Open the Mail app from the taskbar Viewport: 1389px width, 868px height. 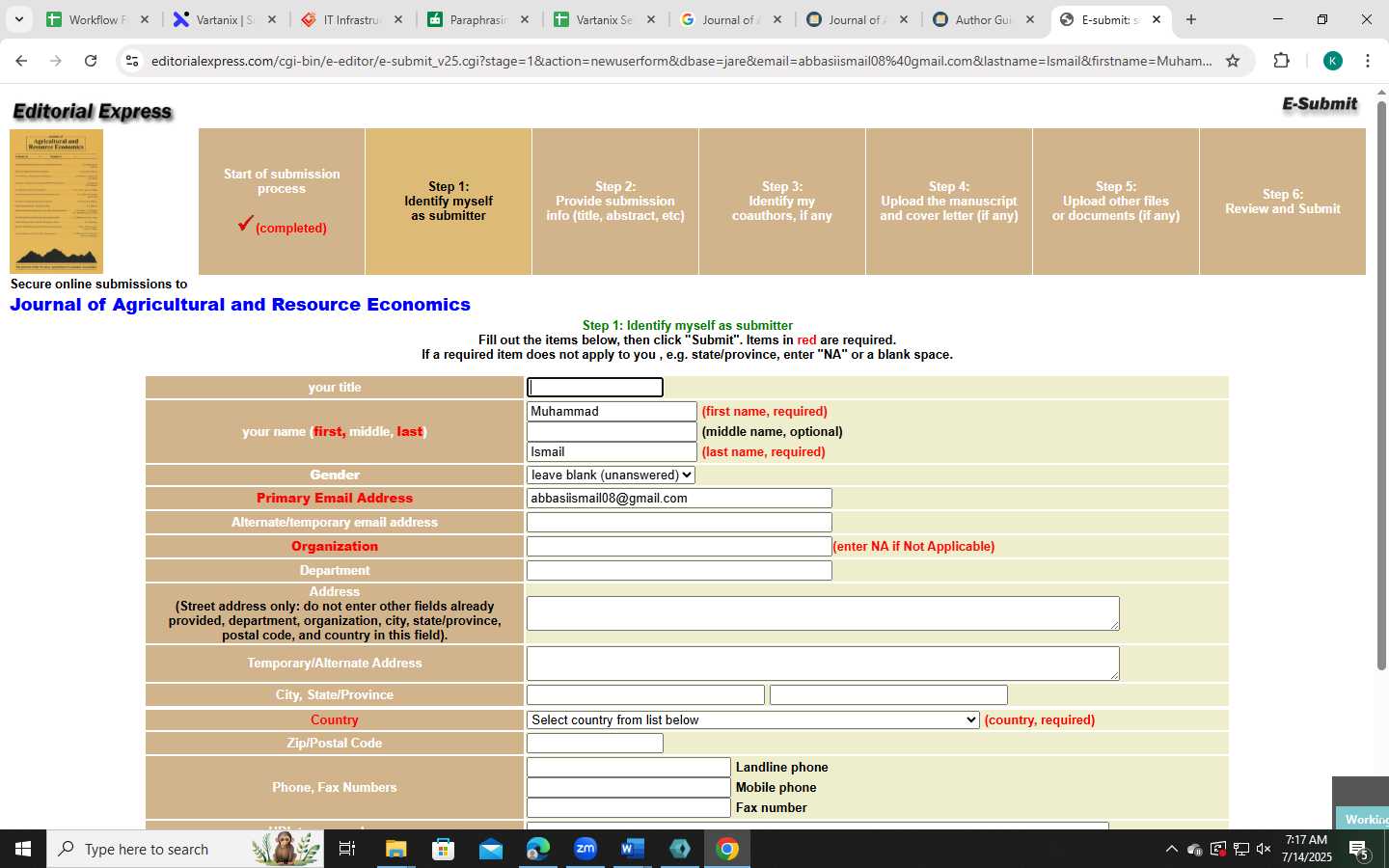(490, 849)
